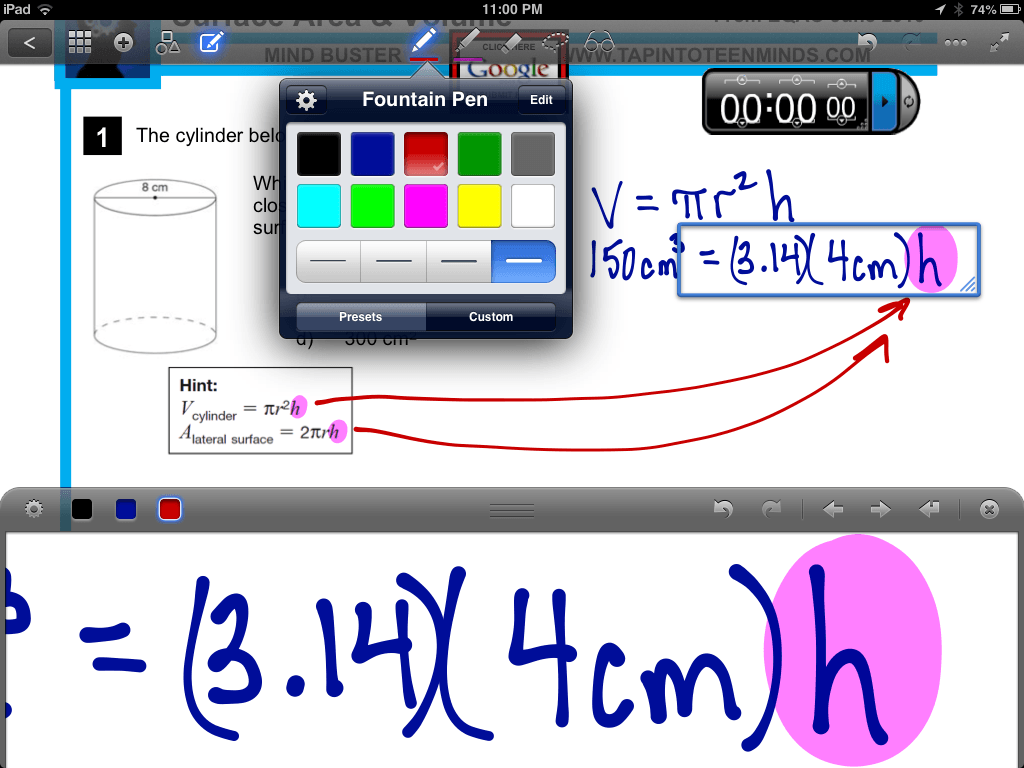Pick blue pen in zoom panel
This screenshot has height=768, width=1024.
pyautogui.click(x=125, y=509)
